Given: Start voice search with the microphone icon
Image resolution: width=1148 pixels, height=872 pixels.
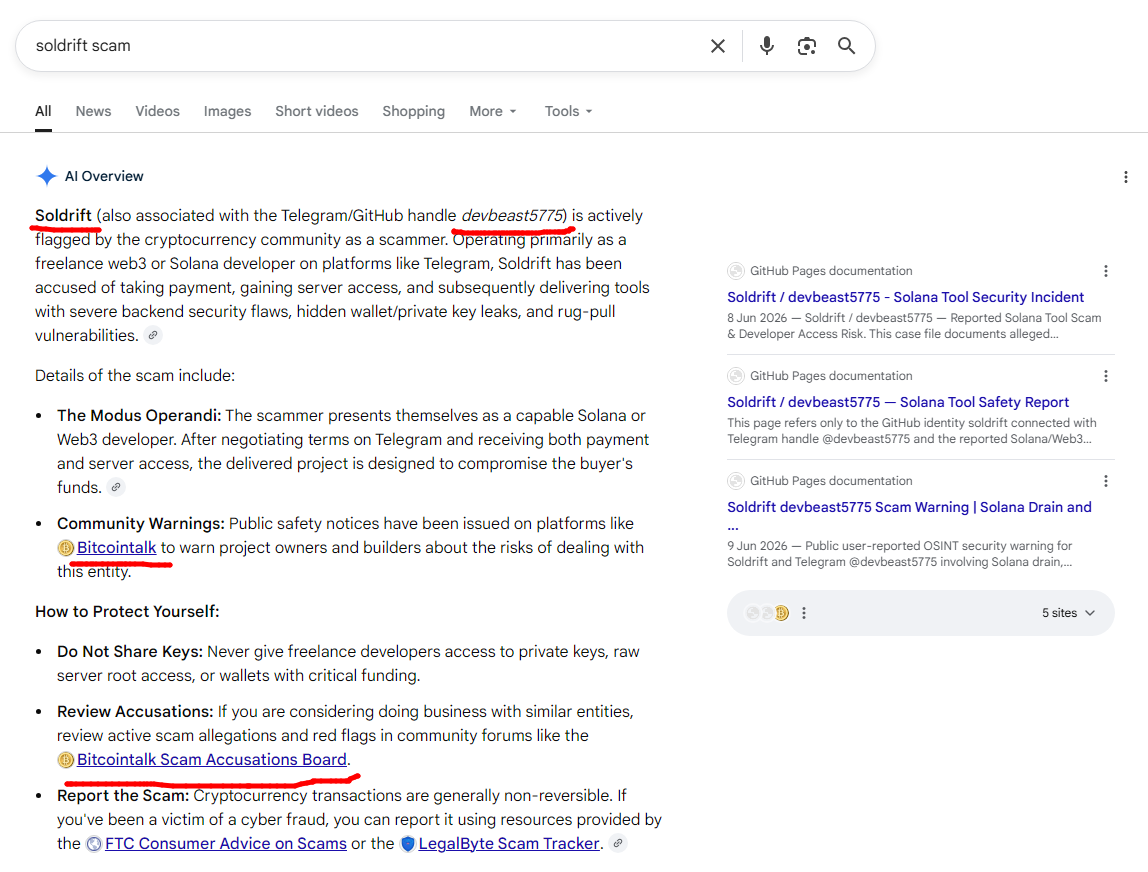Looking at the screenshot, I should [x=767, y=46].
